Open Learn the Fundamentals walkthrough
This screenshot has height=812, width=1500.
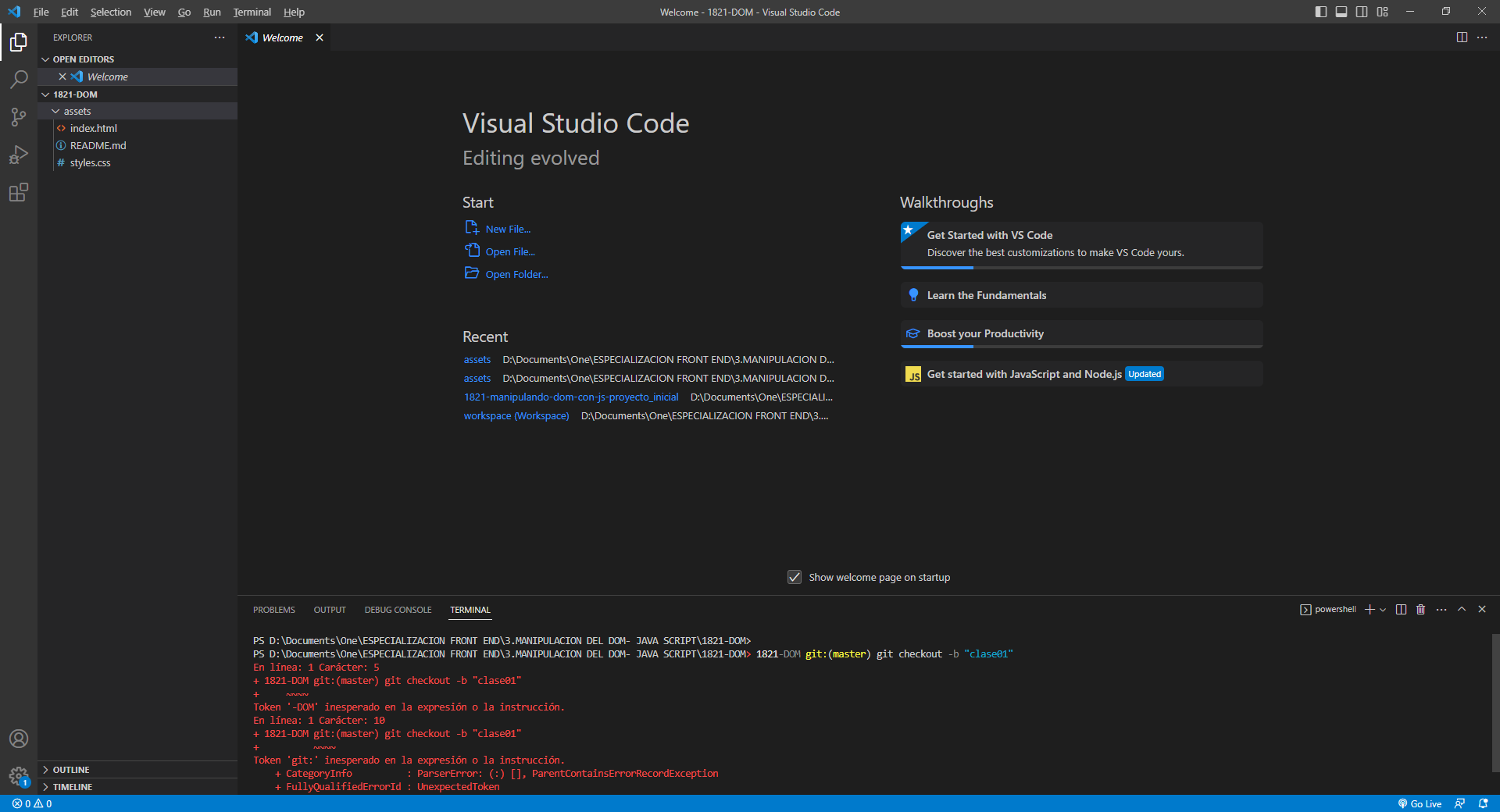[1081, 295]
